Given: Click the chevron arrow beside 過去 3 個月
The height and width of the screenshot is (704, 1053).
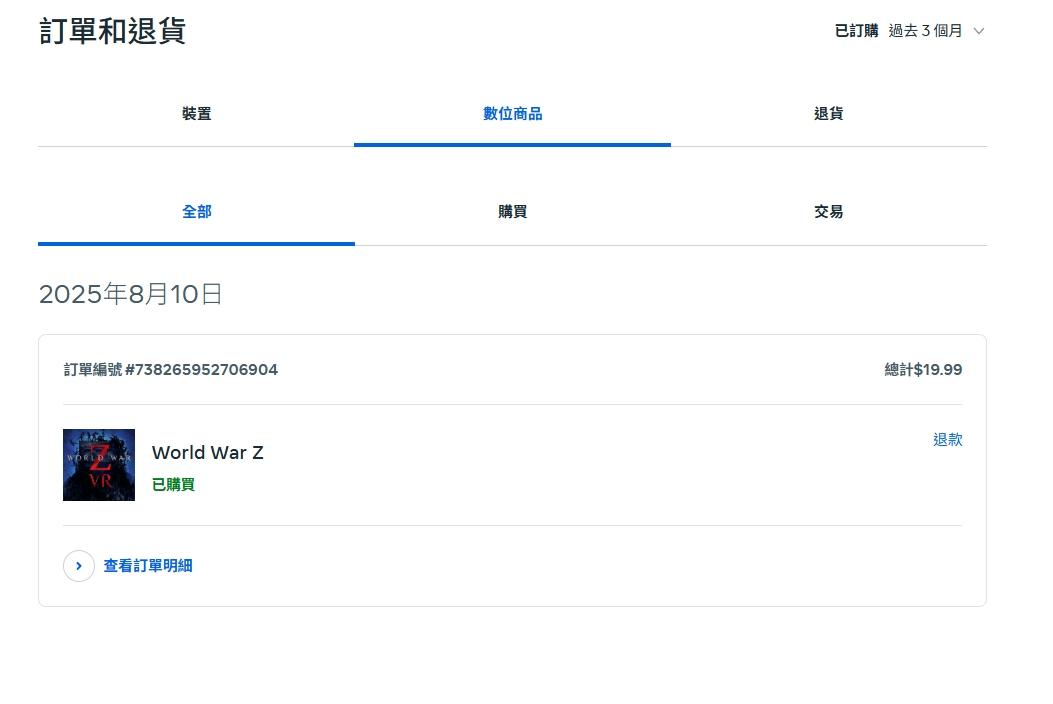Looking at the screenshot, I should [979, 31].
